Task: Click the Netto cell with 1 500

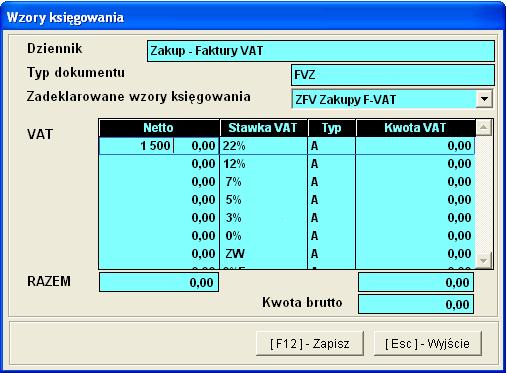Action: pyautogui.click(x=159, y=146)
